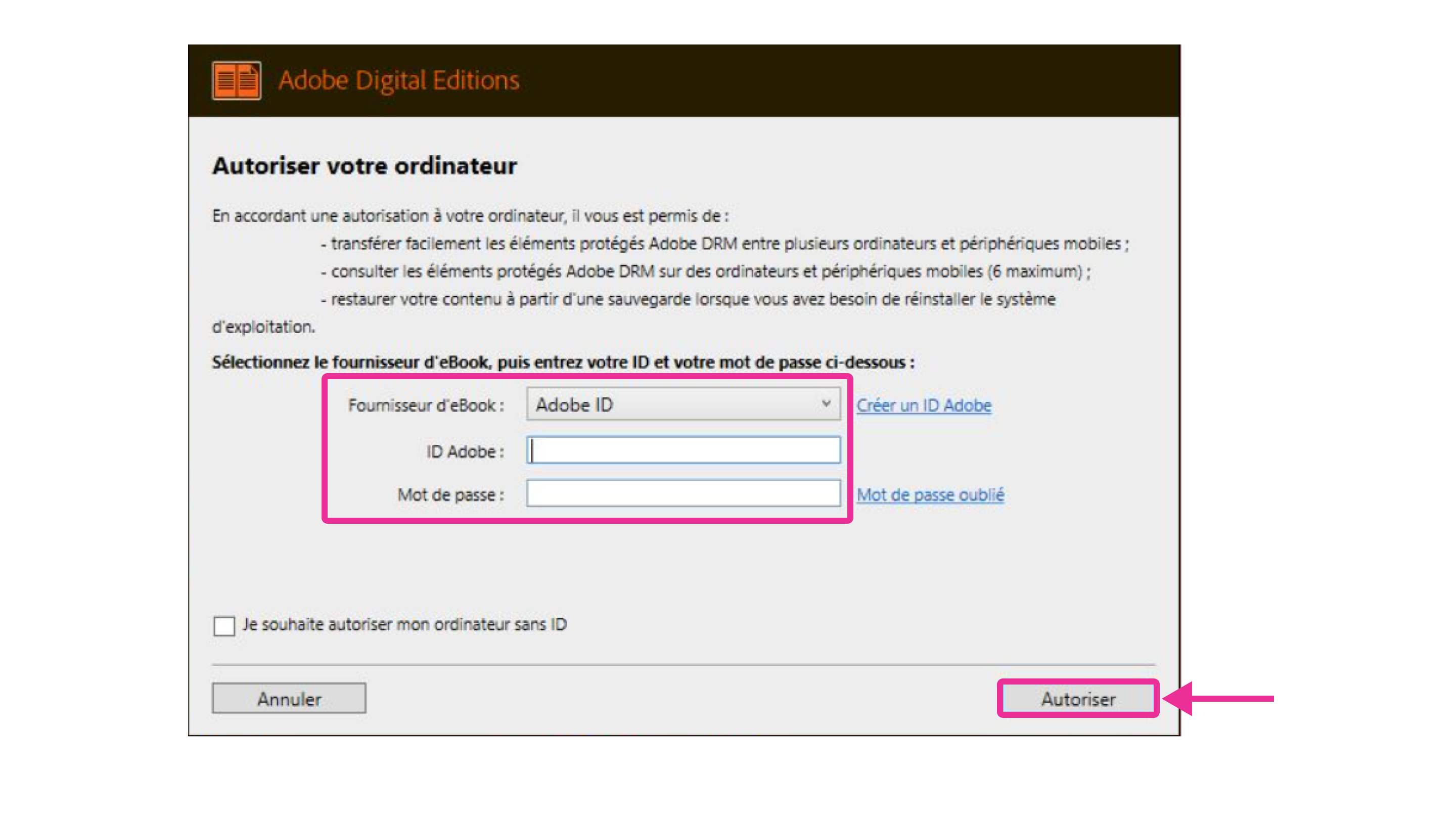Image resolution: width=1456 pixels, height=819 pixels.
Task: Open the Fournisseur d'eBook dropdown
Action: tap(683, 404)
